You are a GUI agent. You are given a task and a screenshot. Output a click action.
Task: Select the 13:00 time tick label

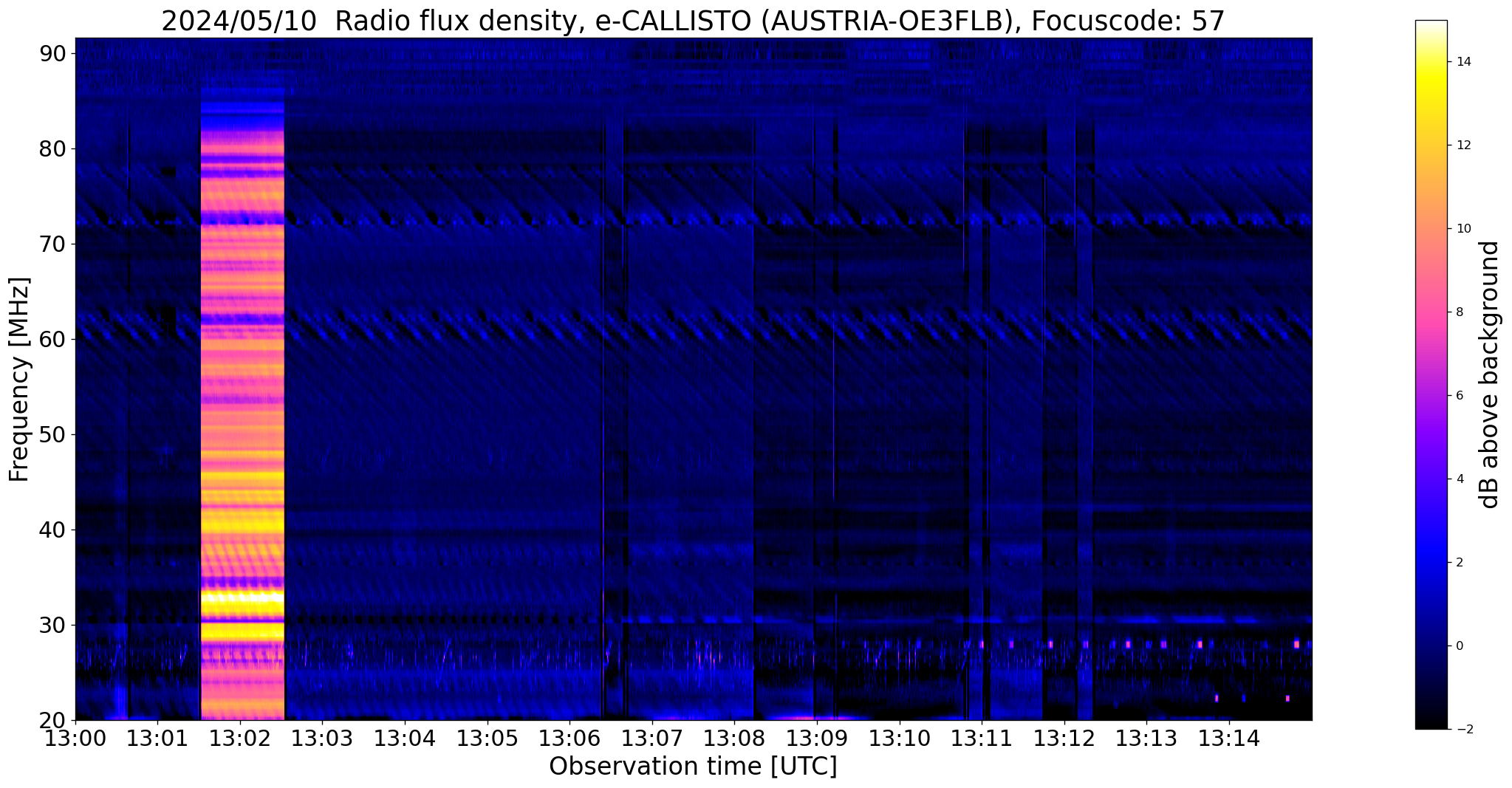coord(75,738)
